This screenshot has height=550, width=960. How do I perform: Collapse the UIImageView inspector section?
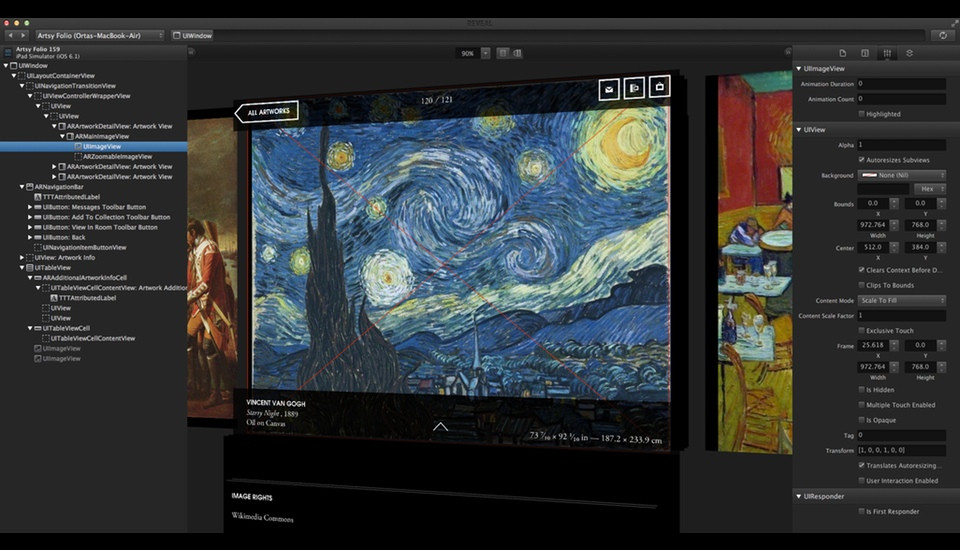(799, 69)
